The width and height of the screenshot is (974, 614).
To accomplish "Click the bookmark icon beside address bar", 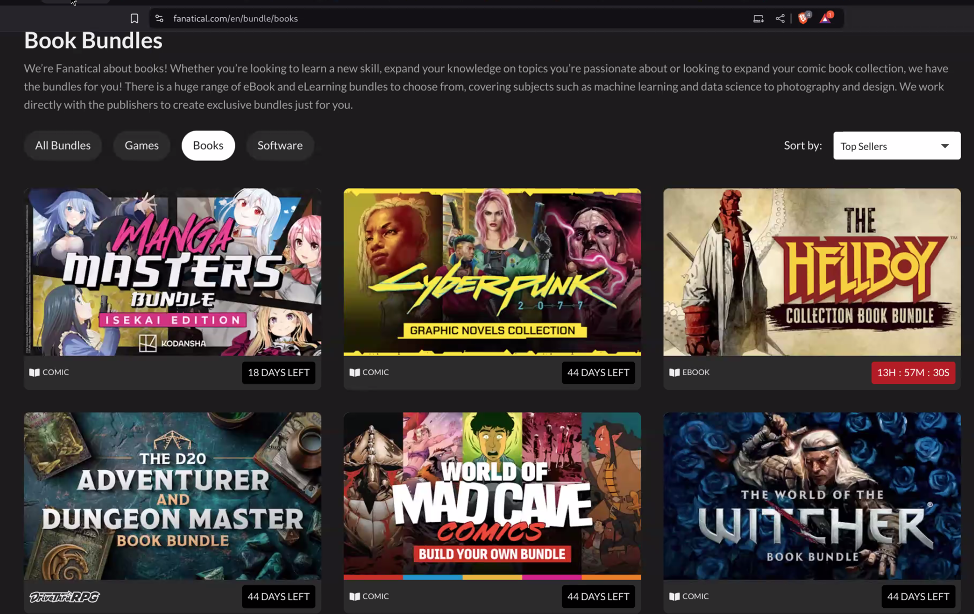I will pos(134,19).
